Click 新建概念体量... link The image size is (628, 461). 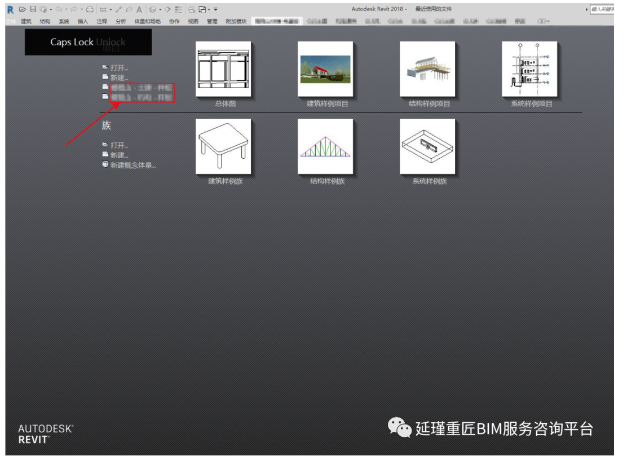[x=133, y=165]
